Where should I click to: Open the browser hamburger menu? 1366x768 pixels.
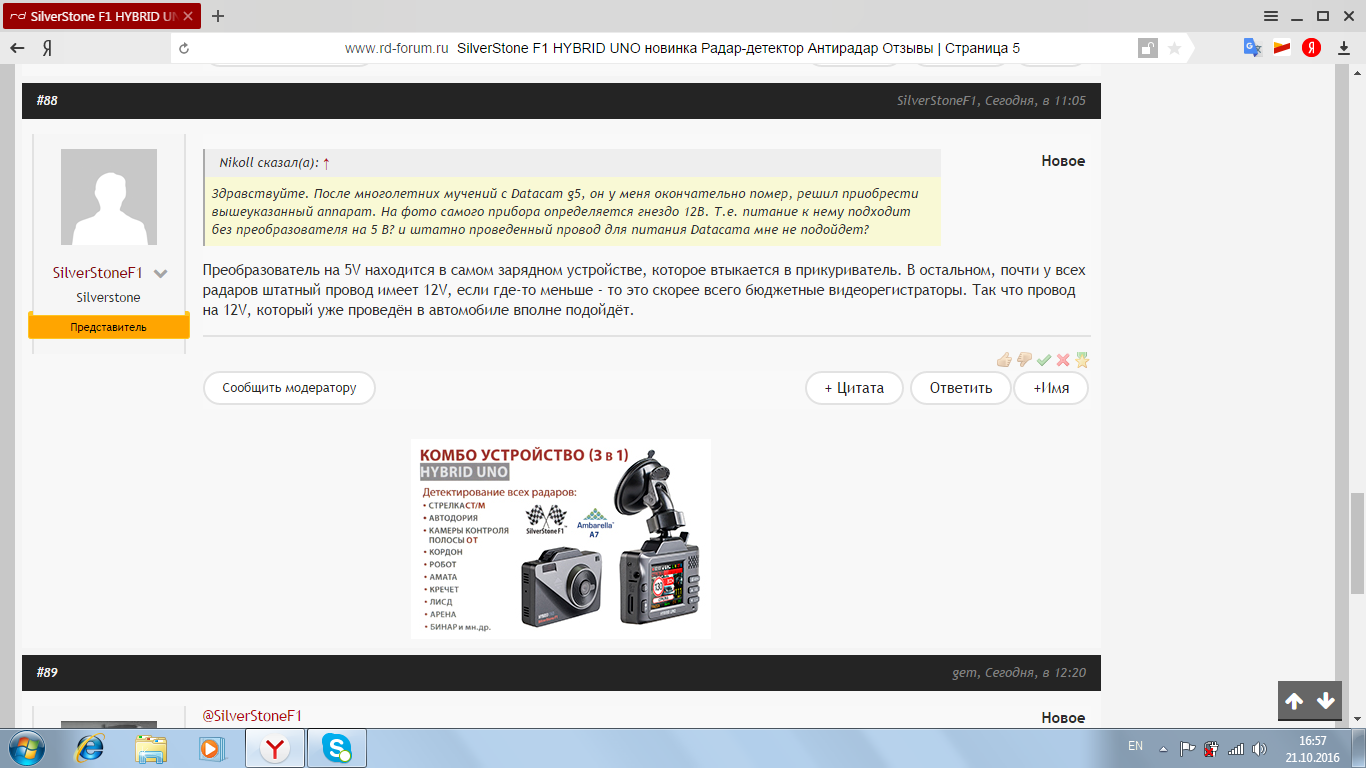click(x=1271, y=16)
